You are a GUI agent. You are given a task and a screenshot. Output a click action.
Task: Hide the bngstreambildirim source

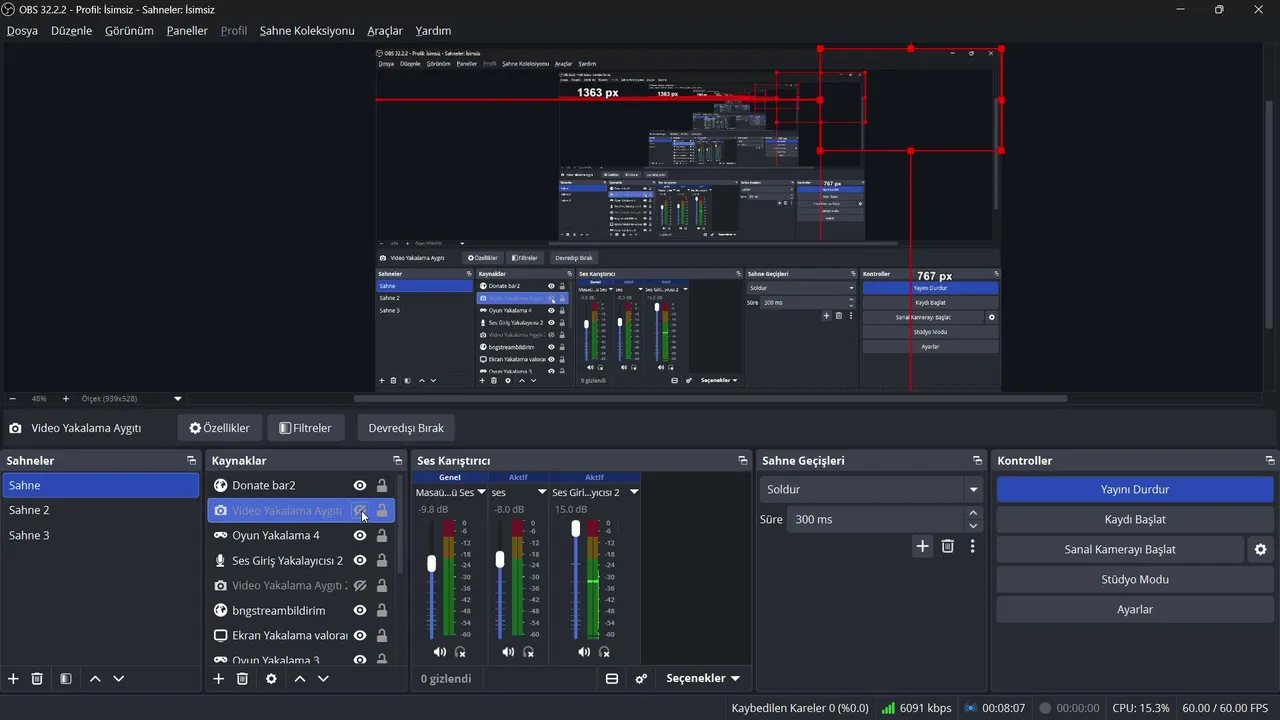tap(360, 610)
